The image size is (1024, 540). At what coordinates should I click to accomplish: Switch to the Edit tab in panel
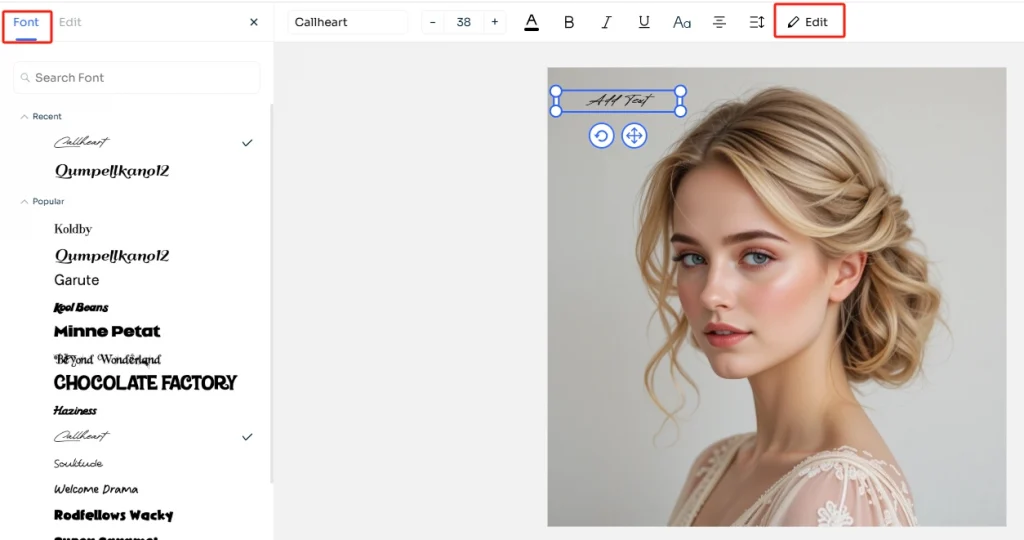(70, 22)
